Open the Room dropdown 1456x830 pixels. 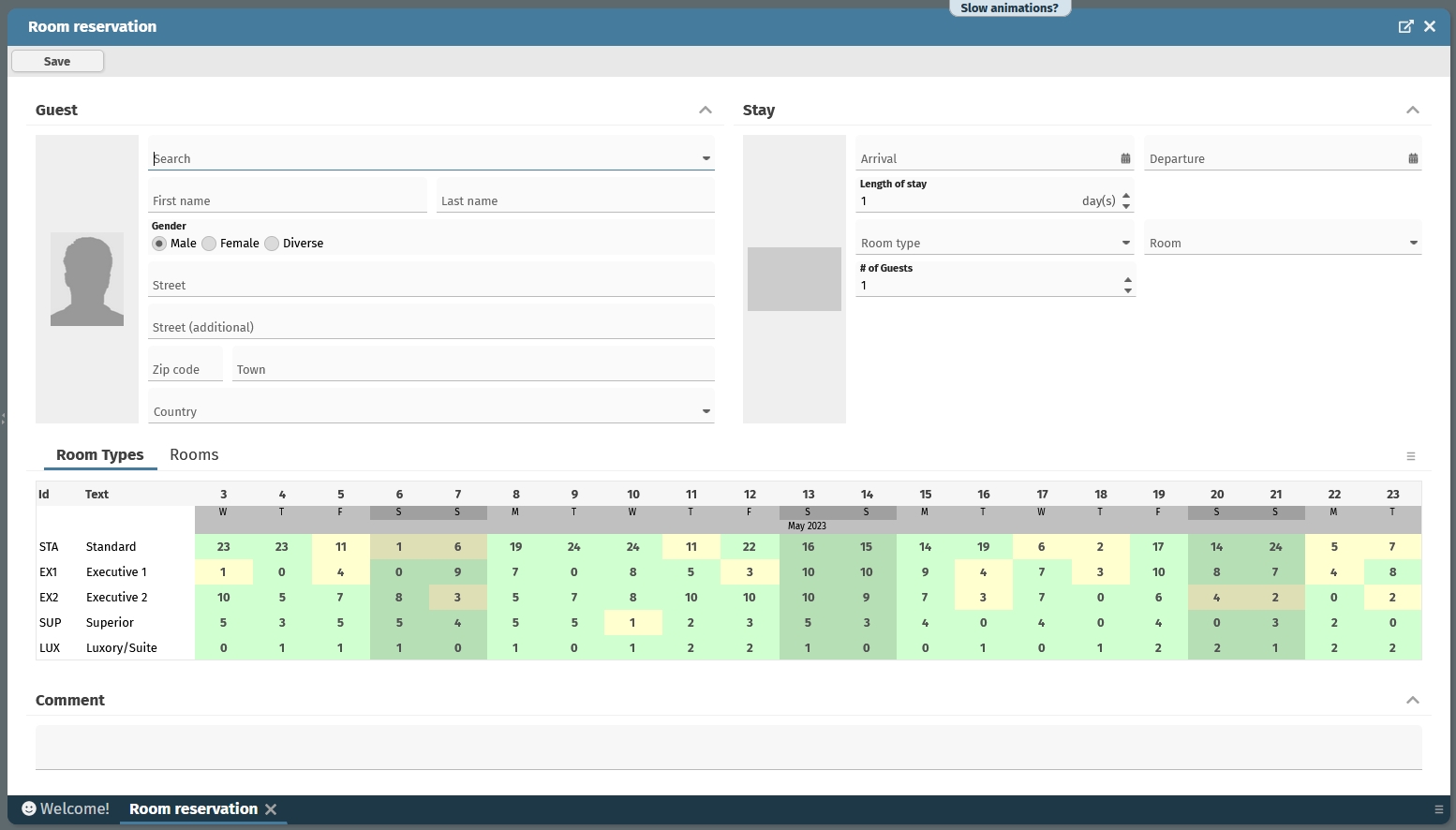point(1414,243)
